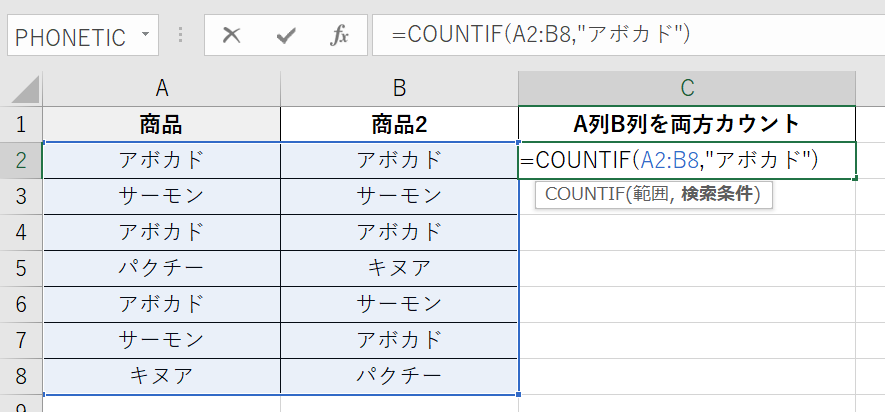Click the formula bar resize dots handle
This screenshot has height=412, width=885.
[181, 36]
